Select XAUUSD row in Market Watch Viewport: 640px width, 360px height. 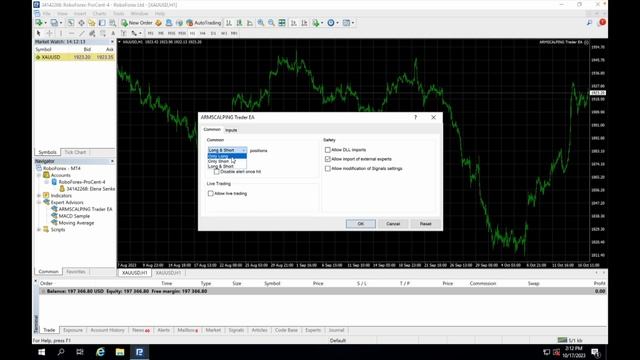[74, 57]
